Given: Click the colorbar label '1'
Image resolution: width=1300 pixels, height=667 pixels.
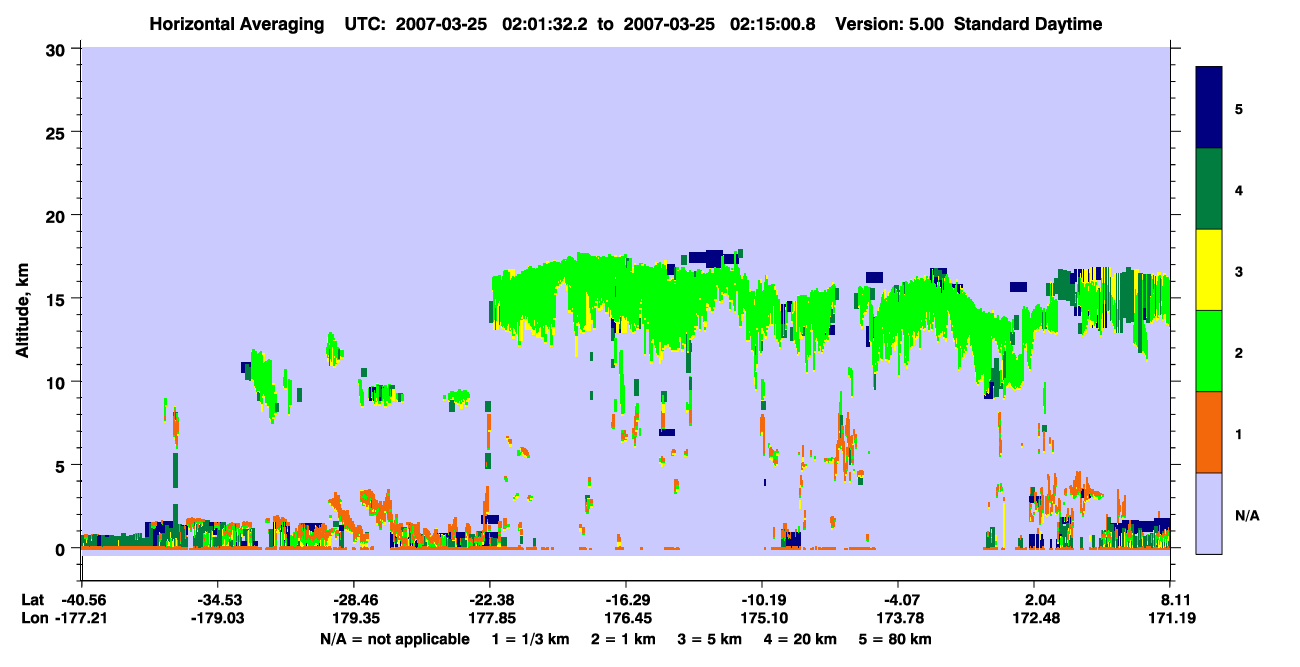Looking at the screenshot, I should [x=1239, y=434].
